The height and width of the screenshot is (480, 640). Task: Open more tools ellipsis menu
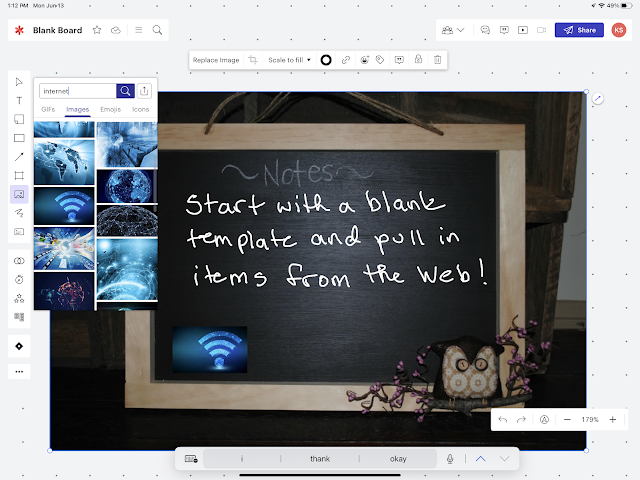click(x=19, y=372)
